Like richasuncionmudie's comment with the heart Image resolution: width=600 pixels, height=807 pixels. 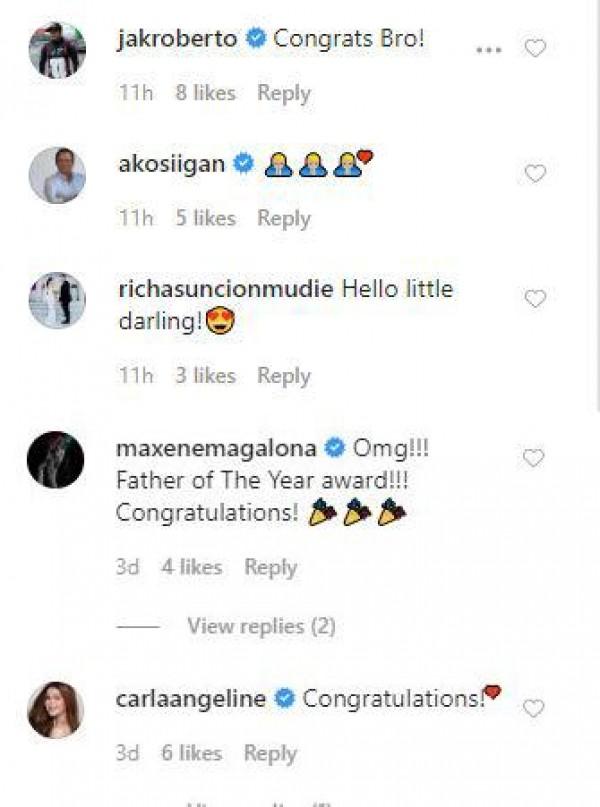535,299
